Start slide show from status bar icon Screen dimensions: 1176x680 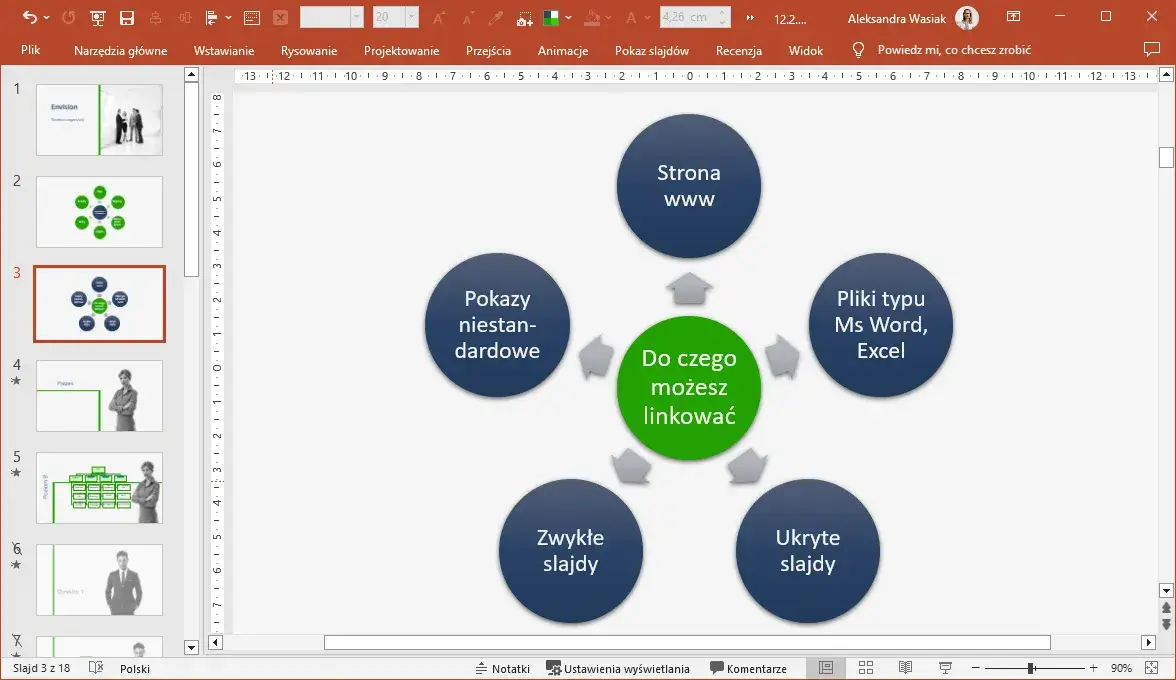(x=945, y=667)
